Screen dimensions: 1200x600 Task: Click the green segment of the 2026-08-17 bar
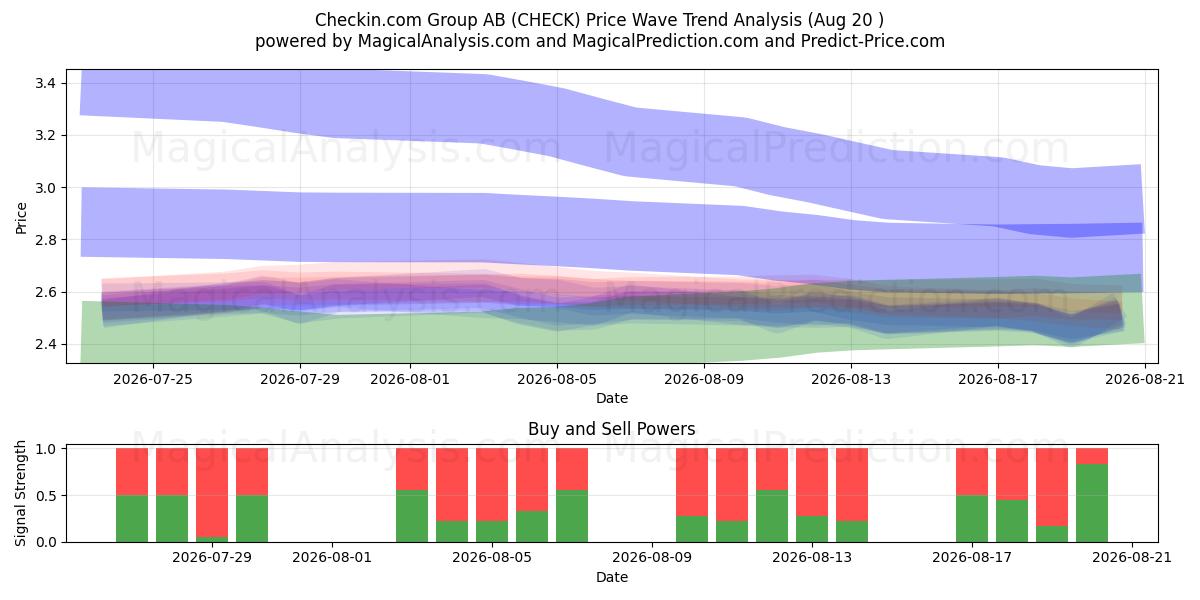[972, 518]
